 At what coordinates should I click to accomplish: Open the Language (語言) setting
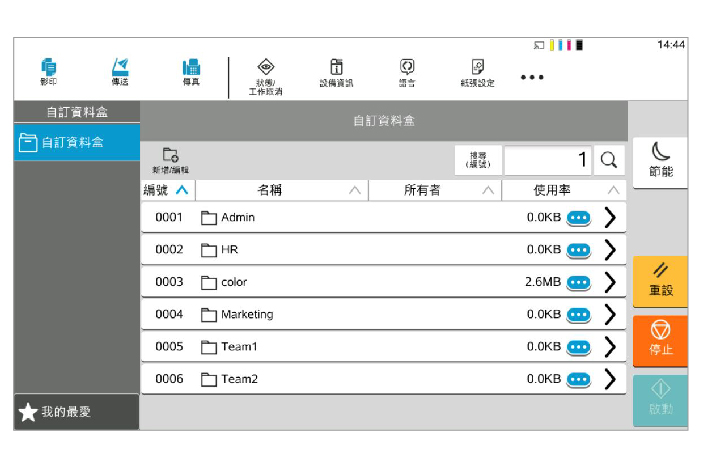(x=407, y=73)
